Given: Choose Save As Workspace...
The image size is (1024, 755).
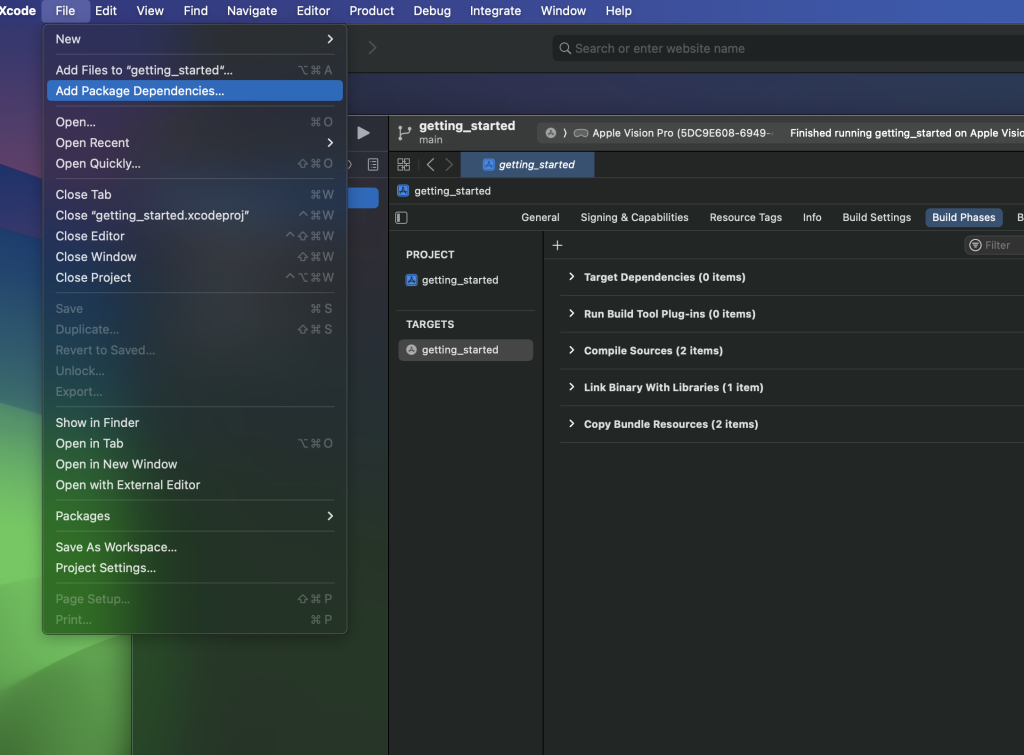Looking at the screenshot, I should click(x=195, y=547).
